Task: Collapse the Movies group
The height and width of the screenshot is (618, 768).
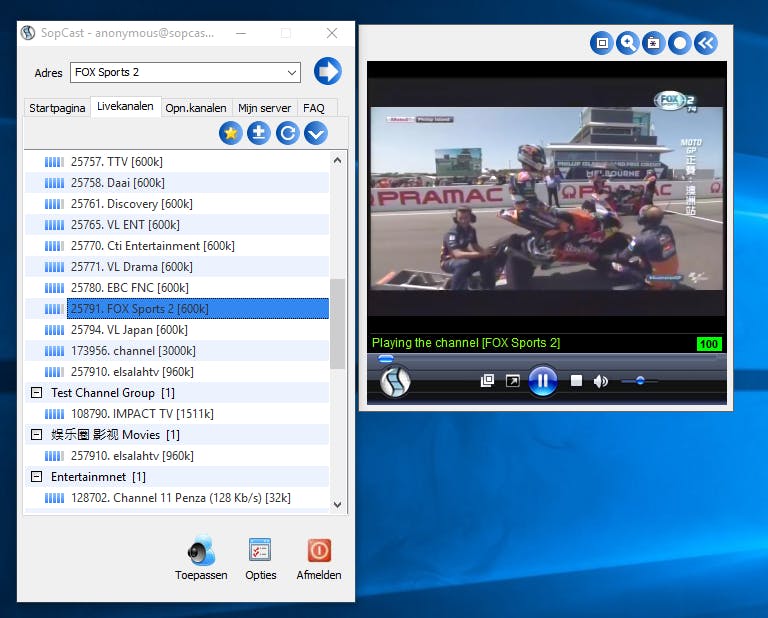Action: point(36,435)
